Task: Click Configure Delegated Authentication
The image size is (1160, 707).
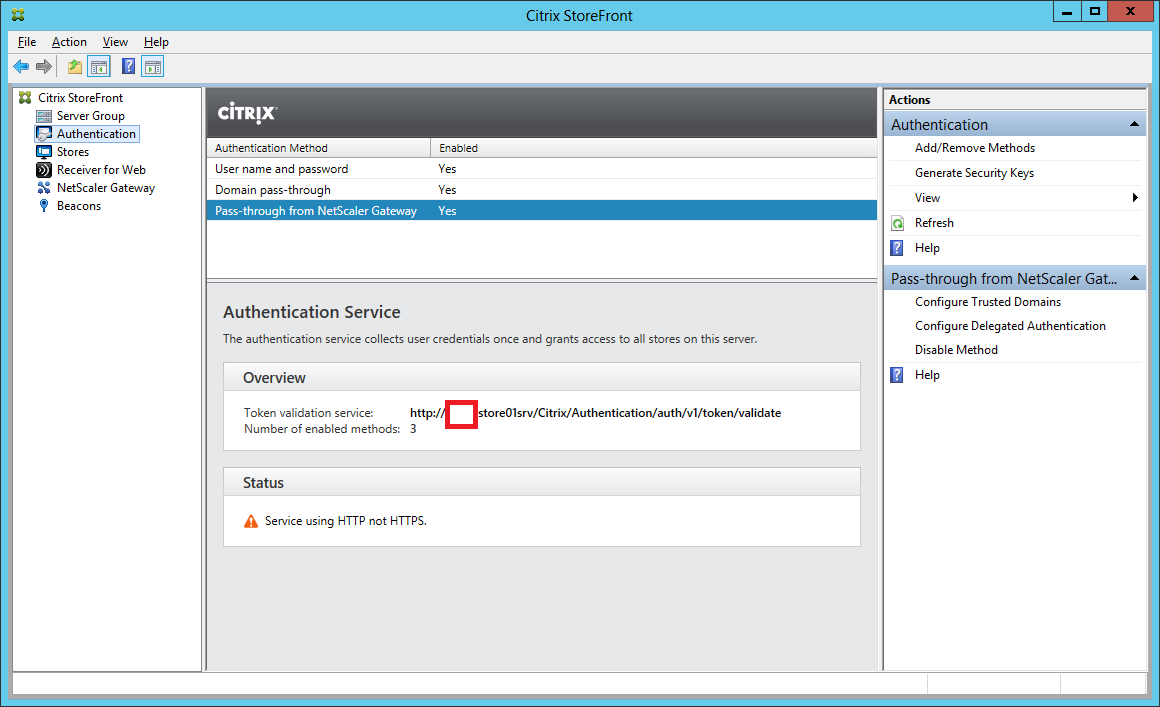Action: coord(1010,326)
